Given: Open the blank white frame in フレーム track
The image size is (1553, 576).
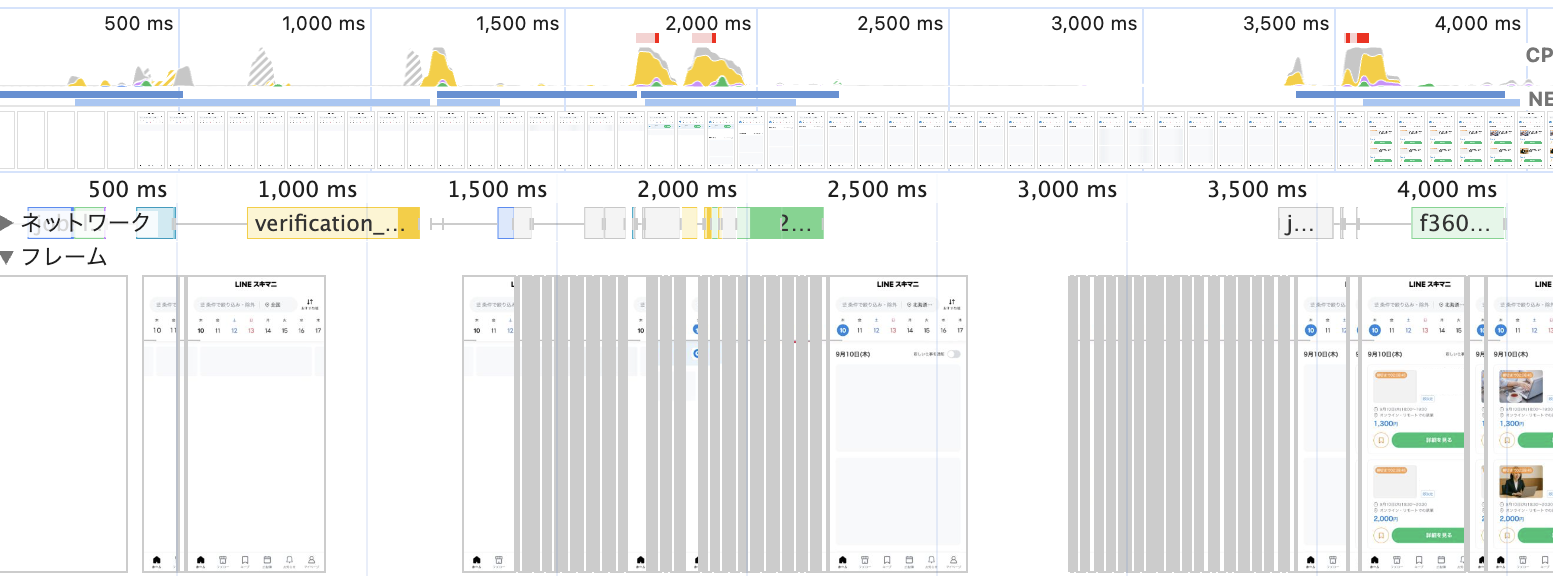Looking at the screenshot, I should point(64,424).
